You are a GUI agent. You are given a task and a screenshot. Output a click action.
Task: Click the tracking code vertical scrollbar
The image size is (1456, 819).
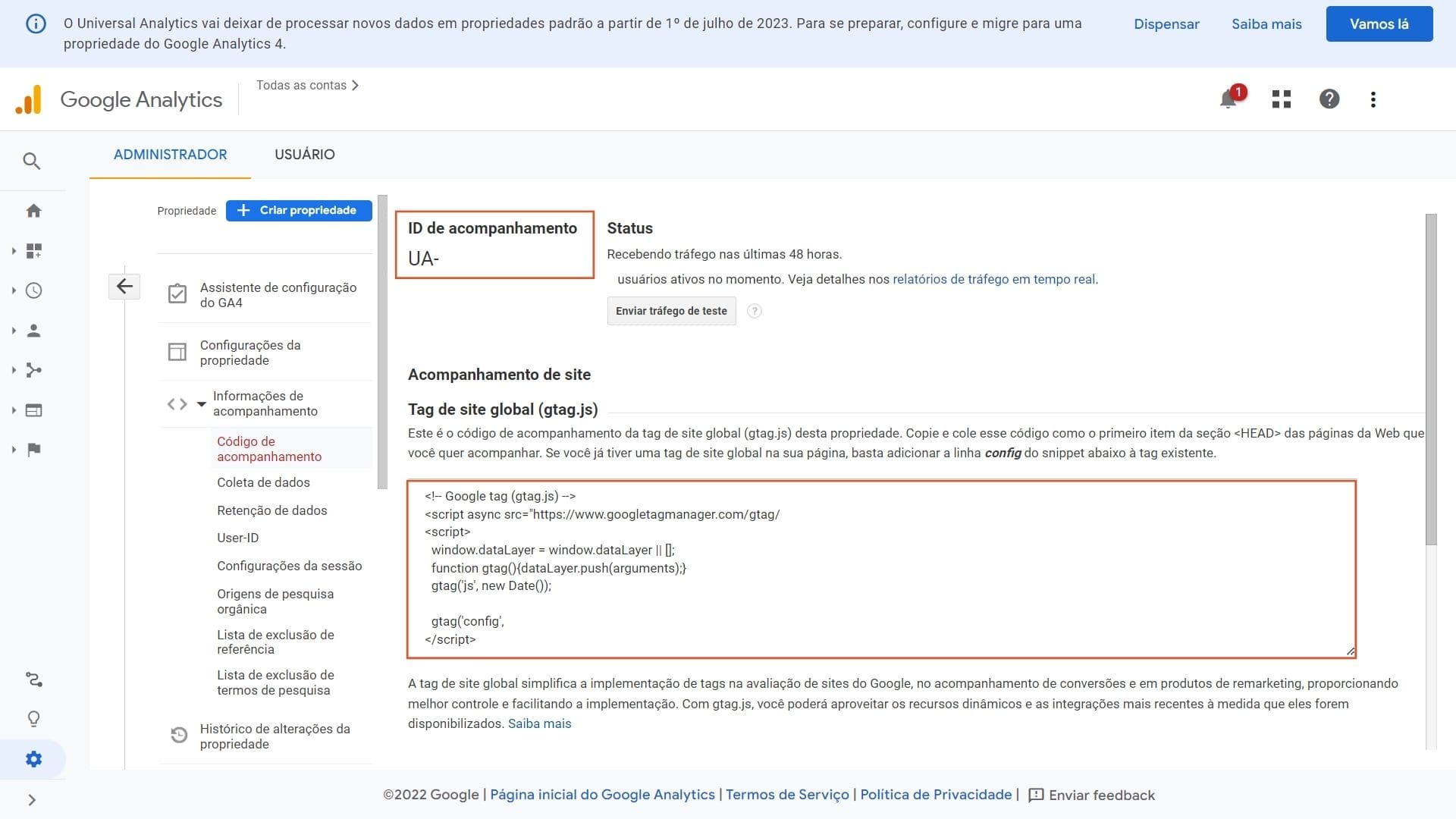[x=1431, y=379]
